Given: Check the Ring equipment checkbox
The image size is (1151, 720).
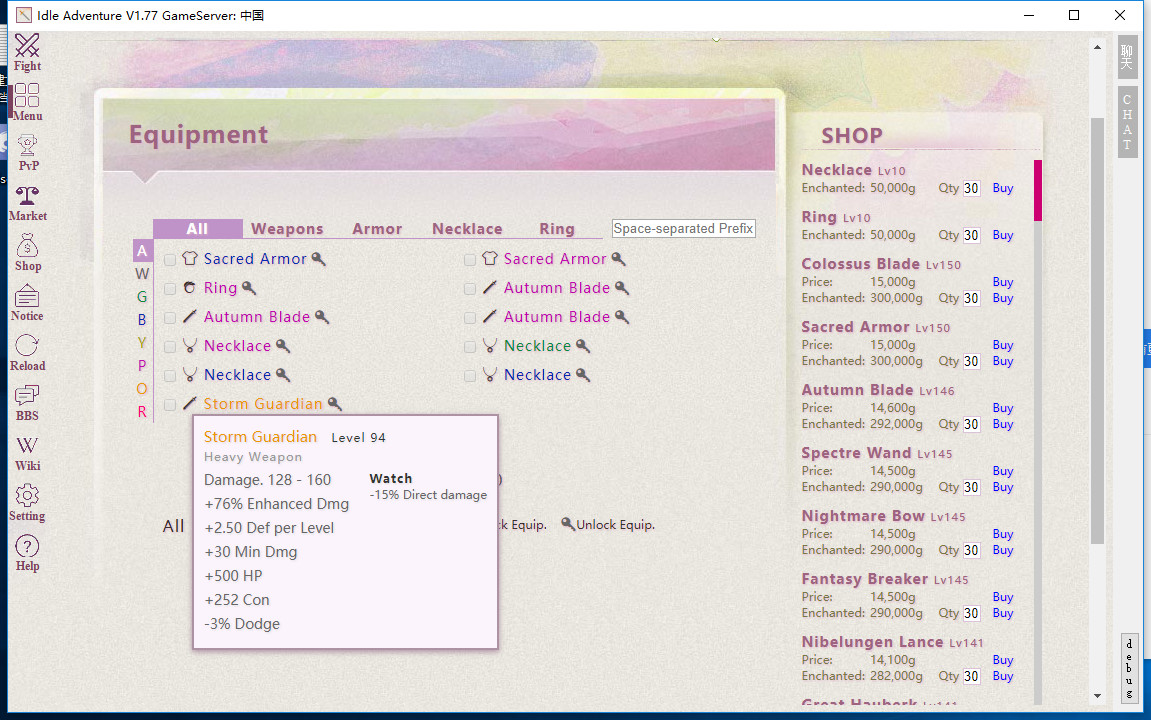Looking at the screenshot, I should 170,287.
